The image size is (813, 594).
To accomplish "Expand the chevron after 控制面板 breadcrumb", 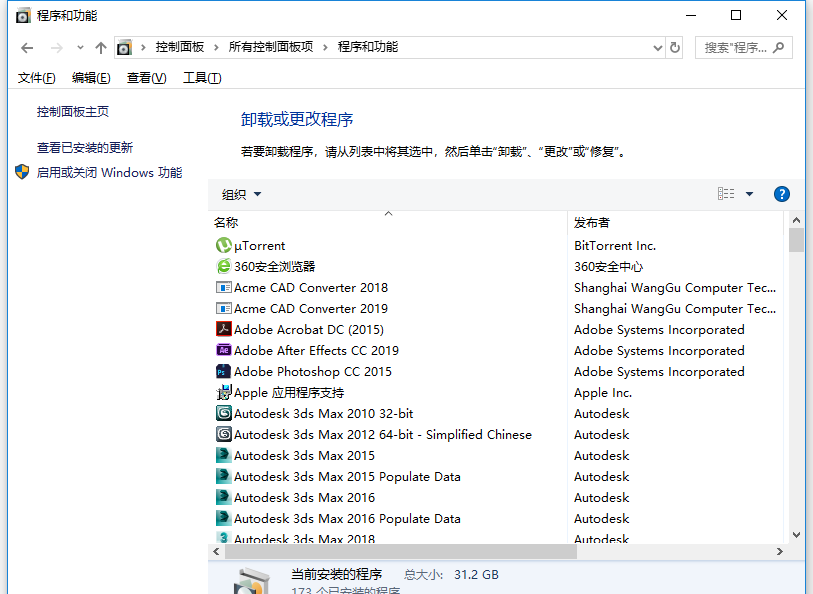I will pyautogui.click(x=216, y=48).
